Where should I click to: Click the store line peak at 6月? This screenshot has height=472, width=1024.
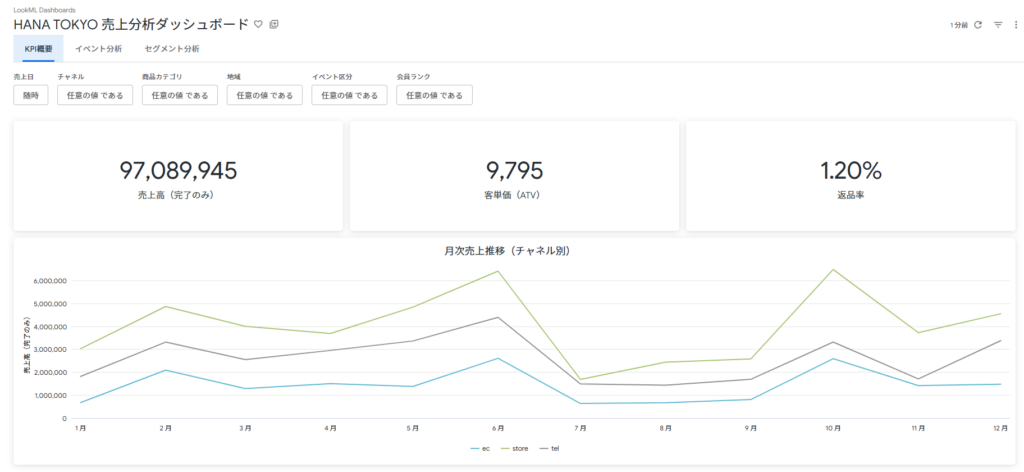[498, 271]
